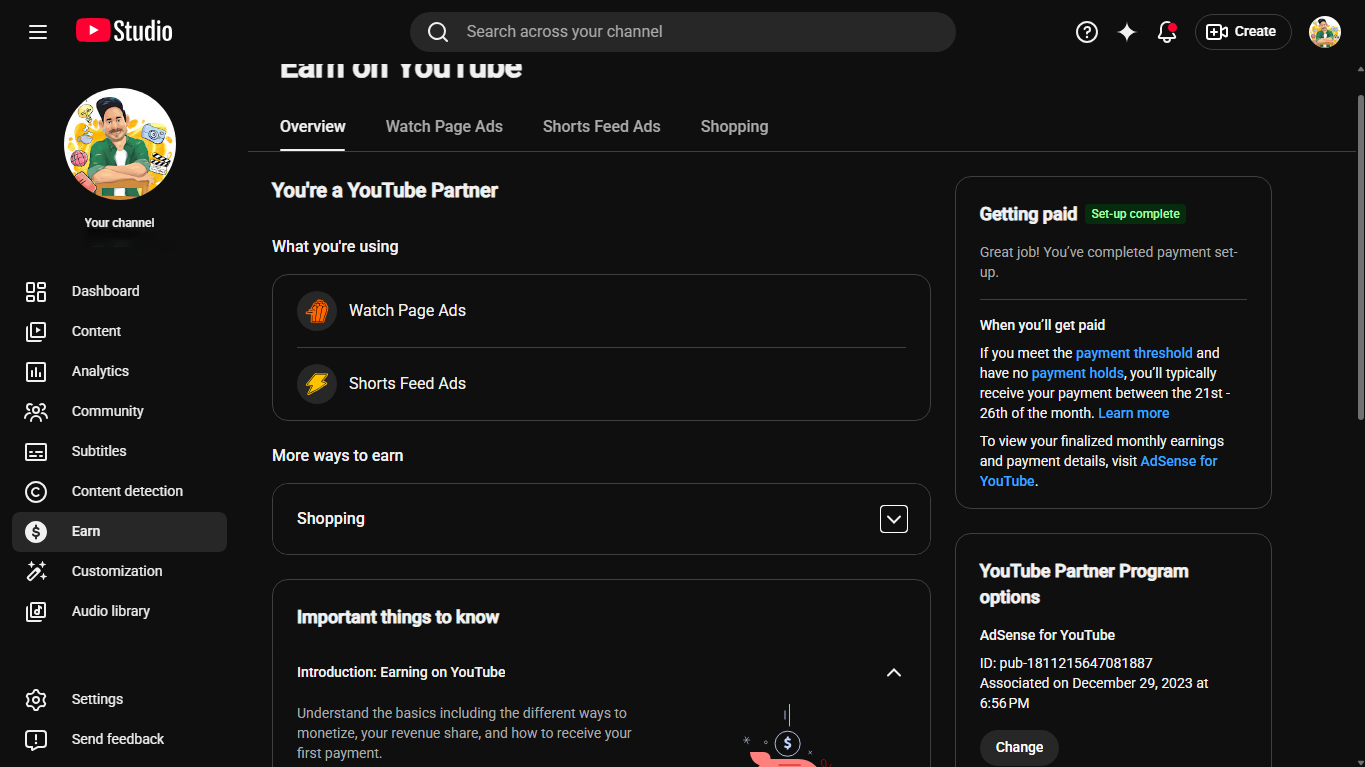Open Content detection in the sidebar
Viewport: 1365px width, 767px height.
(119, 491)
